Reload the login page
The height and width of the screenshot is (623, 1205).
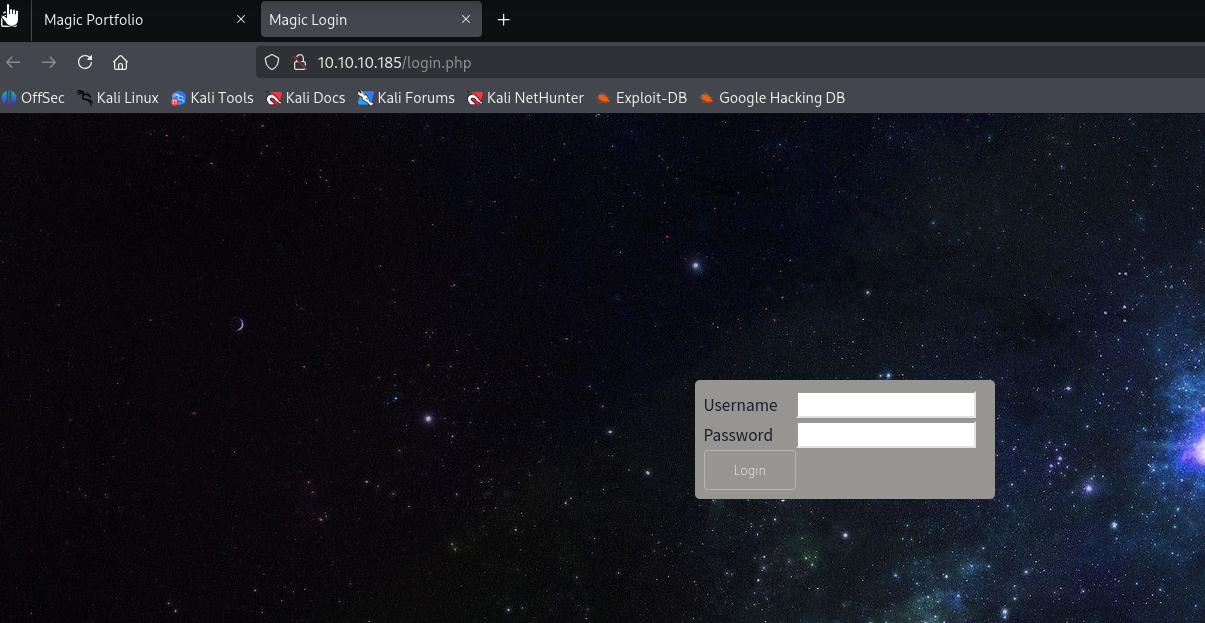[x=85, y=62]
